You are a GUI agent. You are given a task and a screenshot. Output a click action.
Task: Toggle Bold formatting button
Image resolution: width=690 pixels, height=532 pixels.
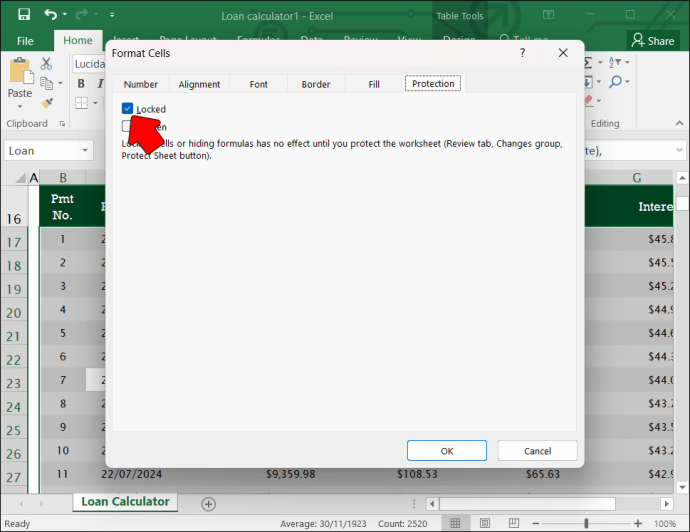click(81, 84)
